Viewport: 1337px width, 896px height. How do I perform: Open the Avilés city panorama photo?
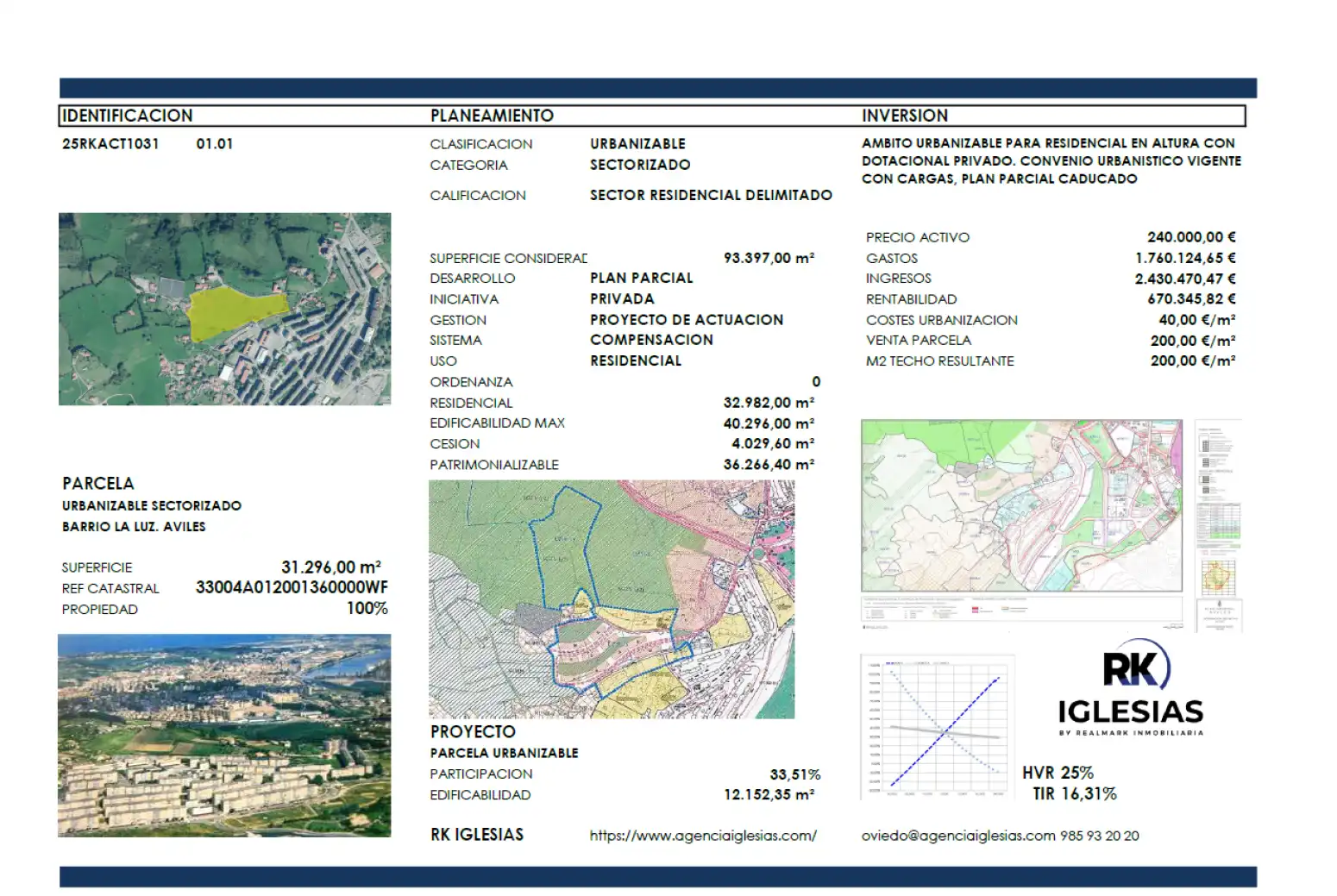point(224,736)
